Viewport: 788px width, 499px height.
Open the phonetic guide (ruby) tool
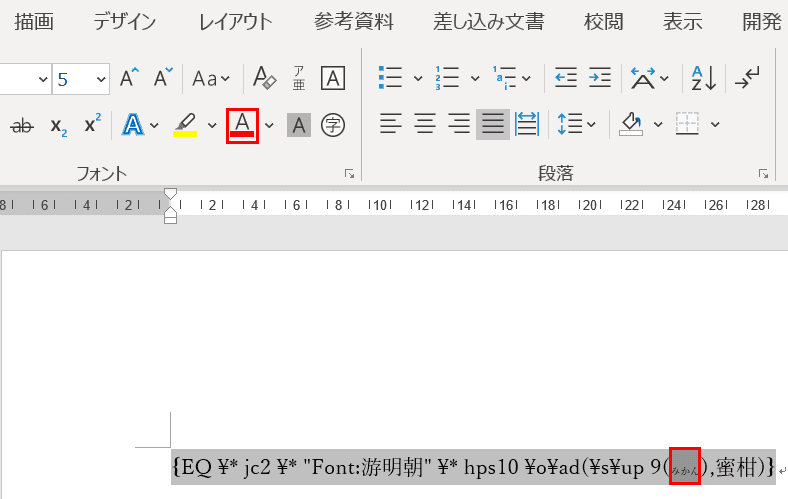(299, 78)
